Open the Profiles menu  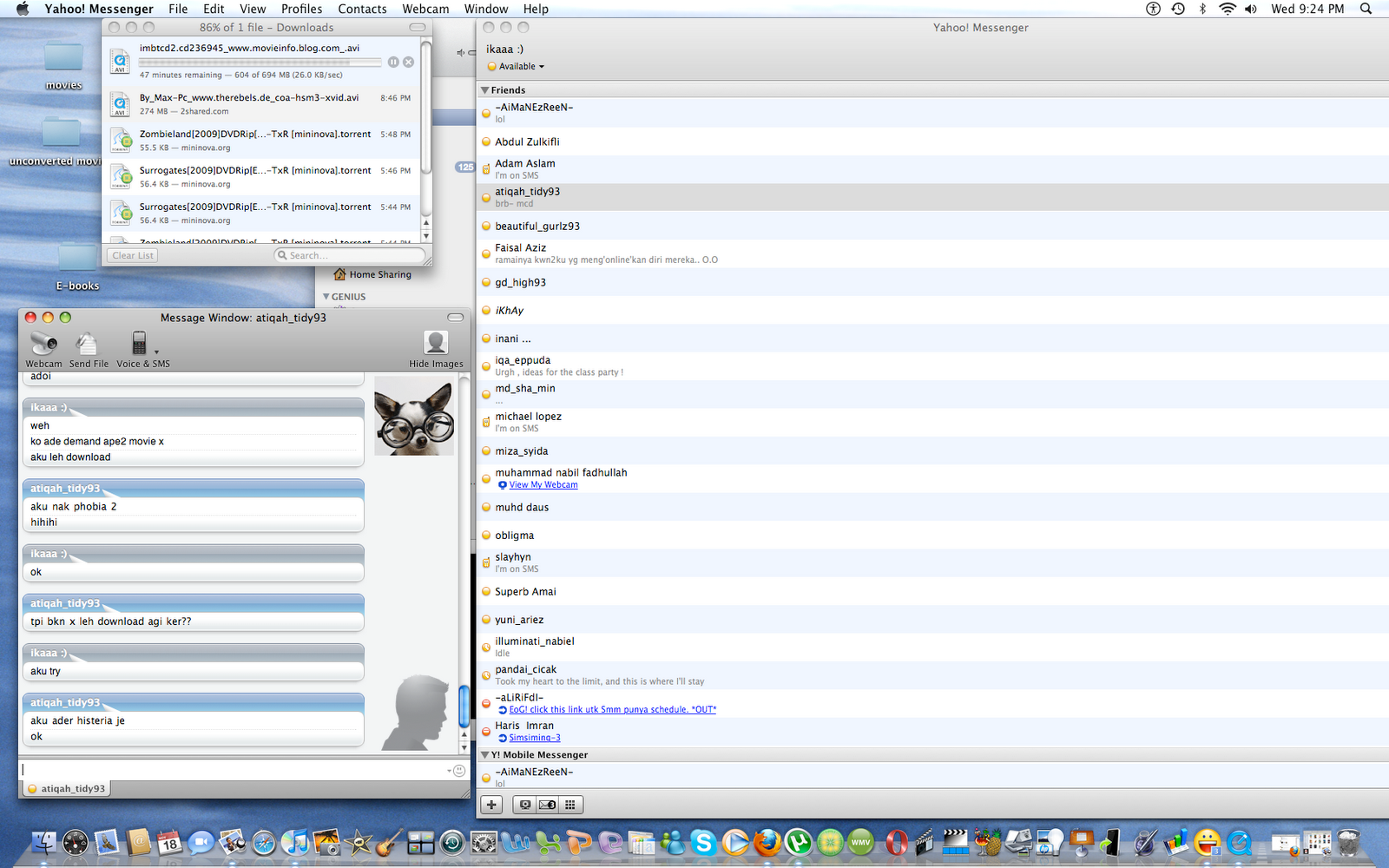pos(301,9)
